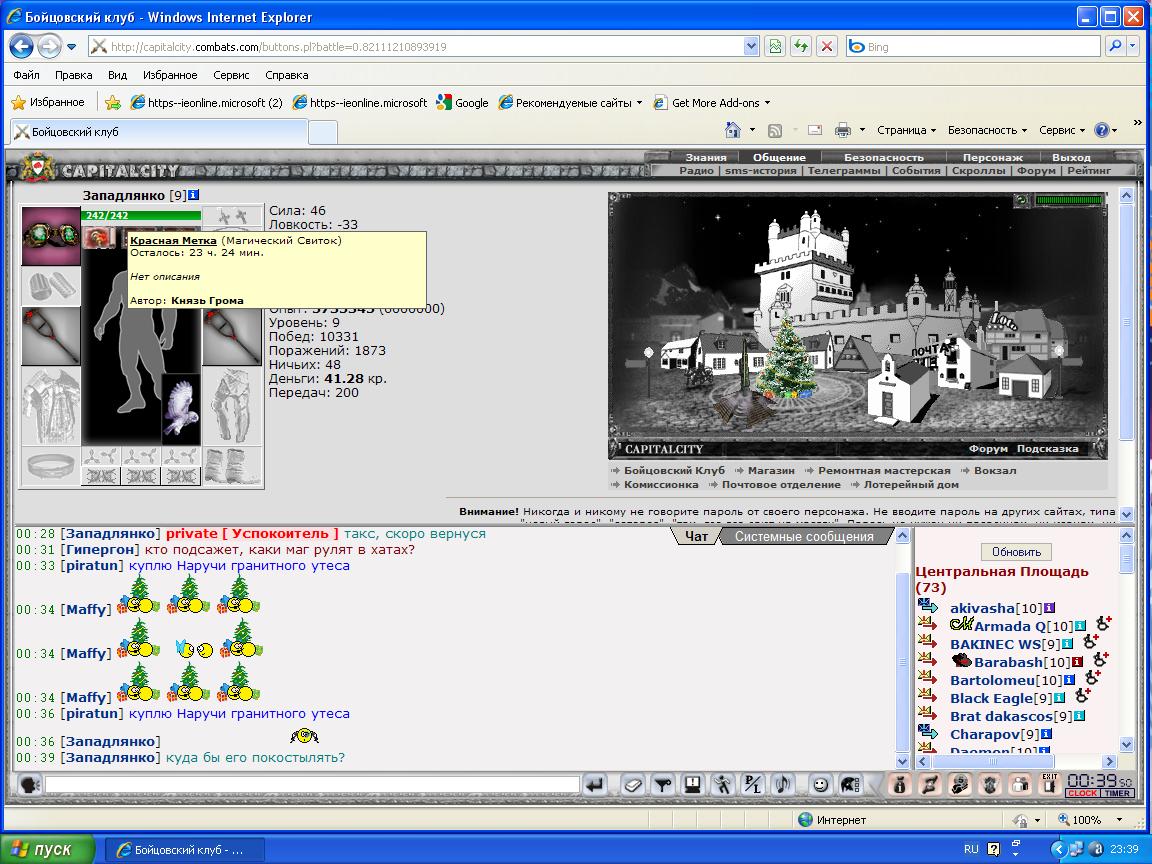Click the chat message input field
This screenshot has height=864, width=1152.
coord(312,785)
